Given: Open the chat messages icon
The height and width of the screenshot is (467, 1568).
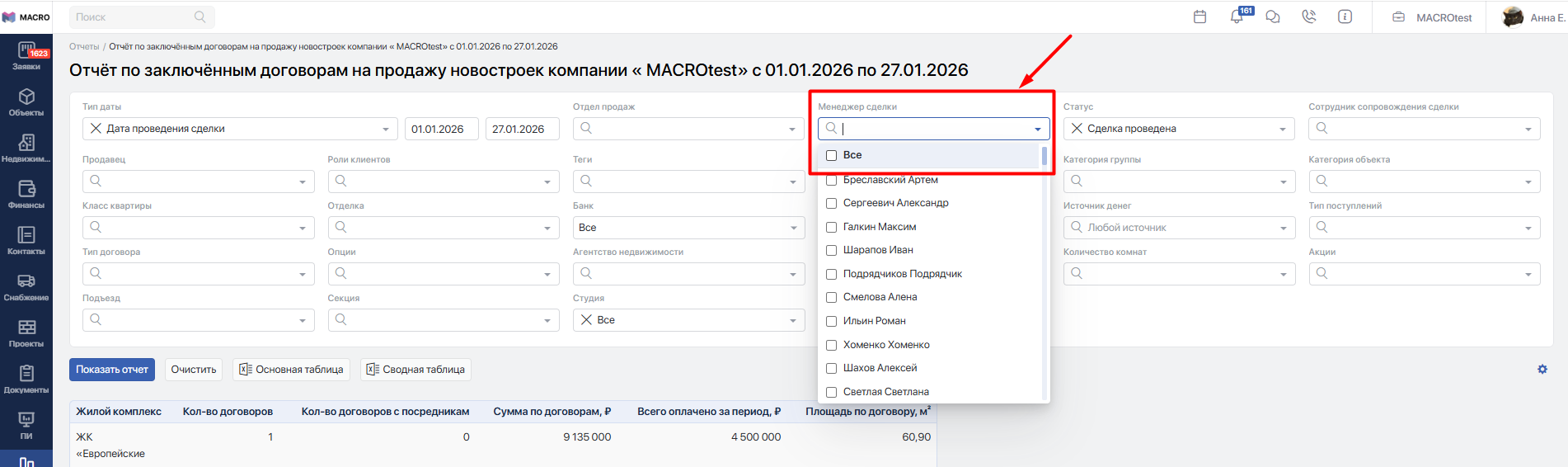Looking at the screenshot, I should click(1273, 17).
